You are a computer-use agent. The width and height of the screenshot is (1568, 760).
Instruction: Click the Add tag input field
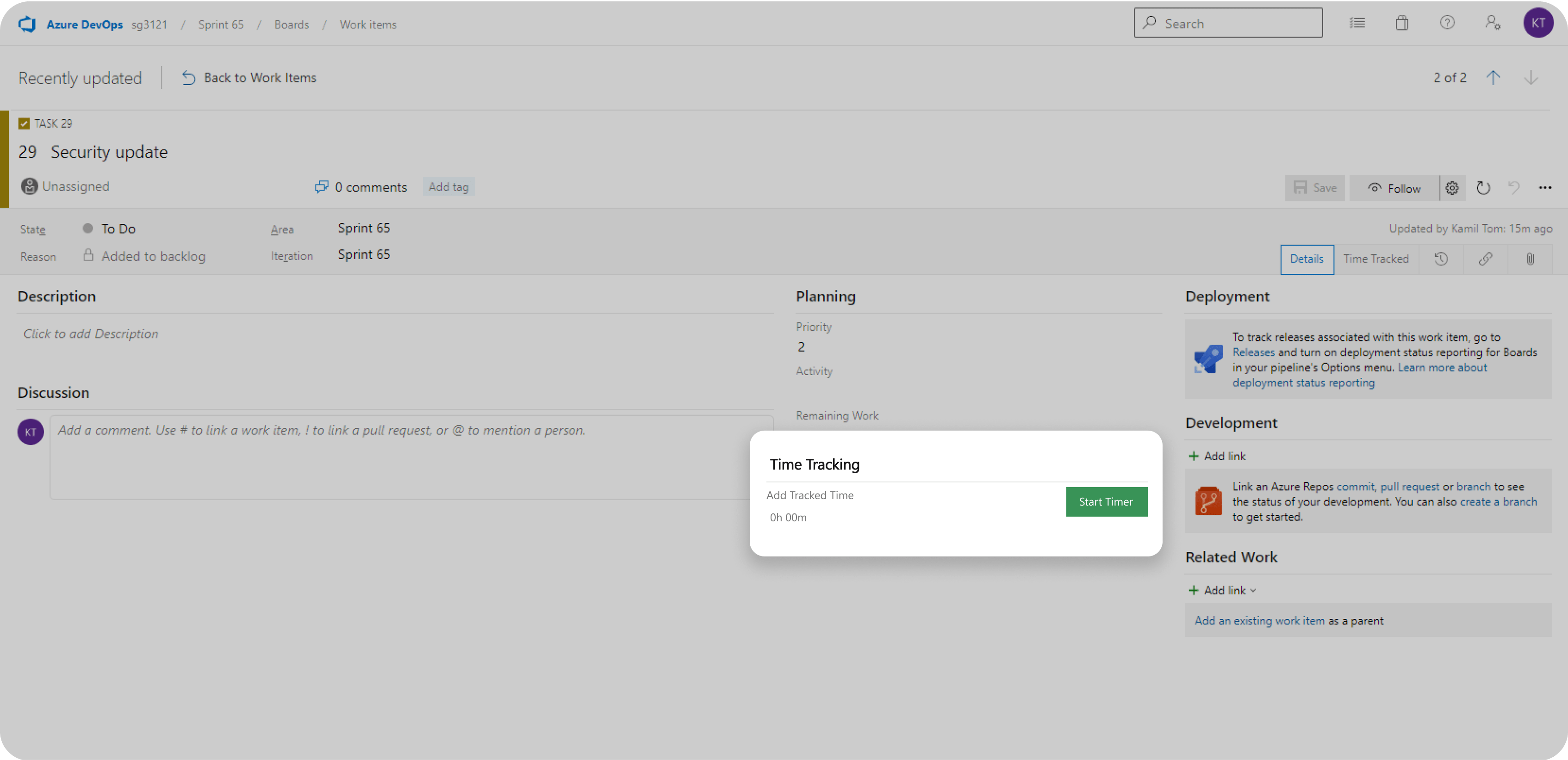448,187
